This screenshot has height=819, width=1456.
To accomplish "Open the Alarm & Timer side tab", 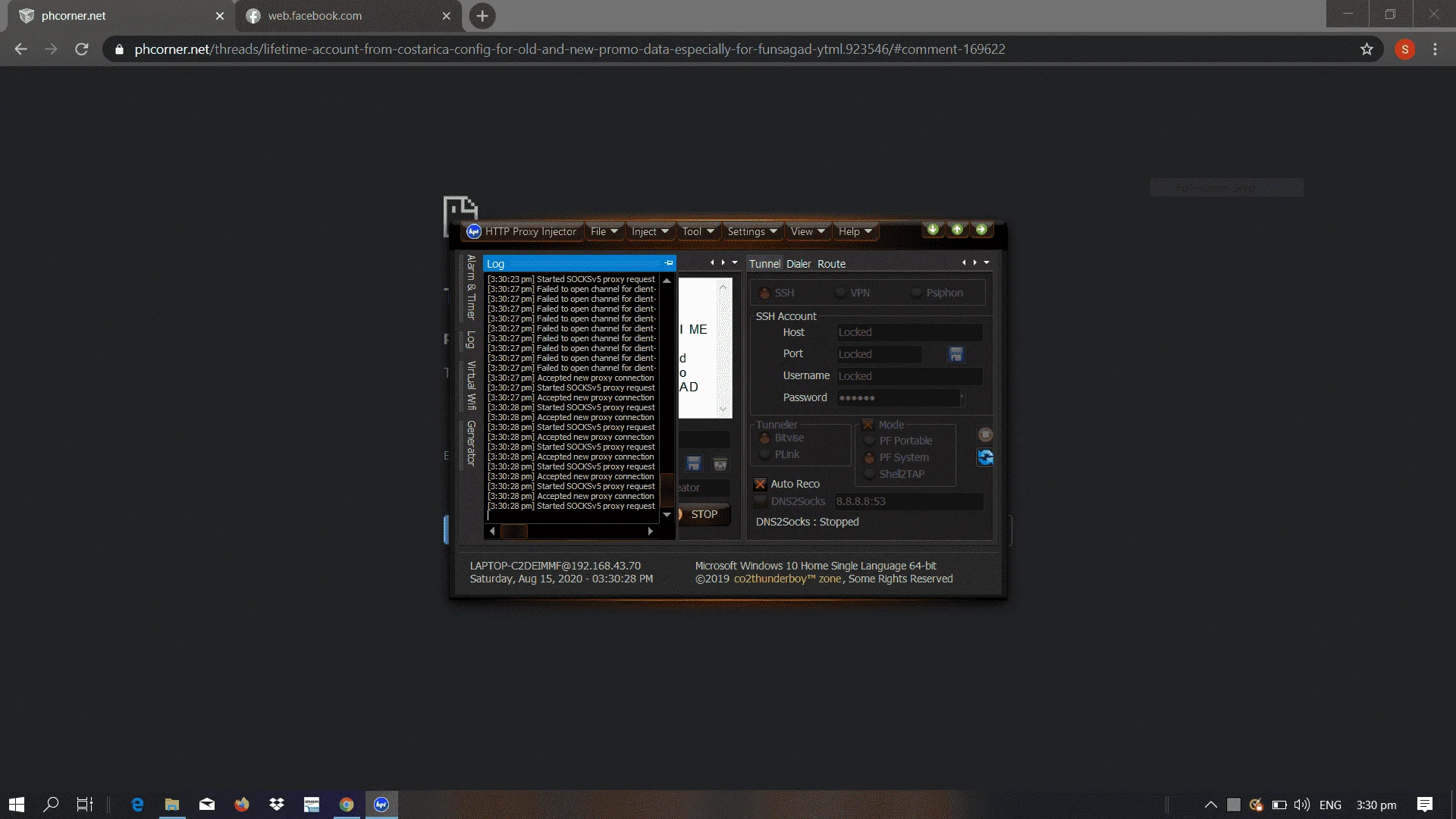I will pos(471,287).
